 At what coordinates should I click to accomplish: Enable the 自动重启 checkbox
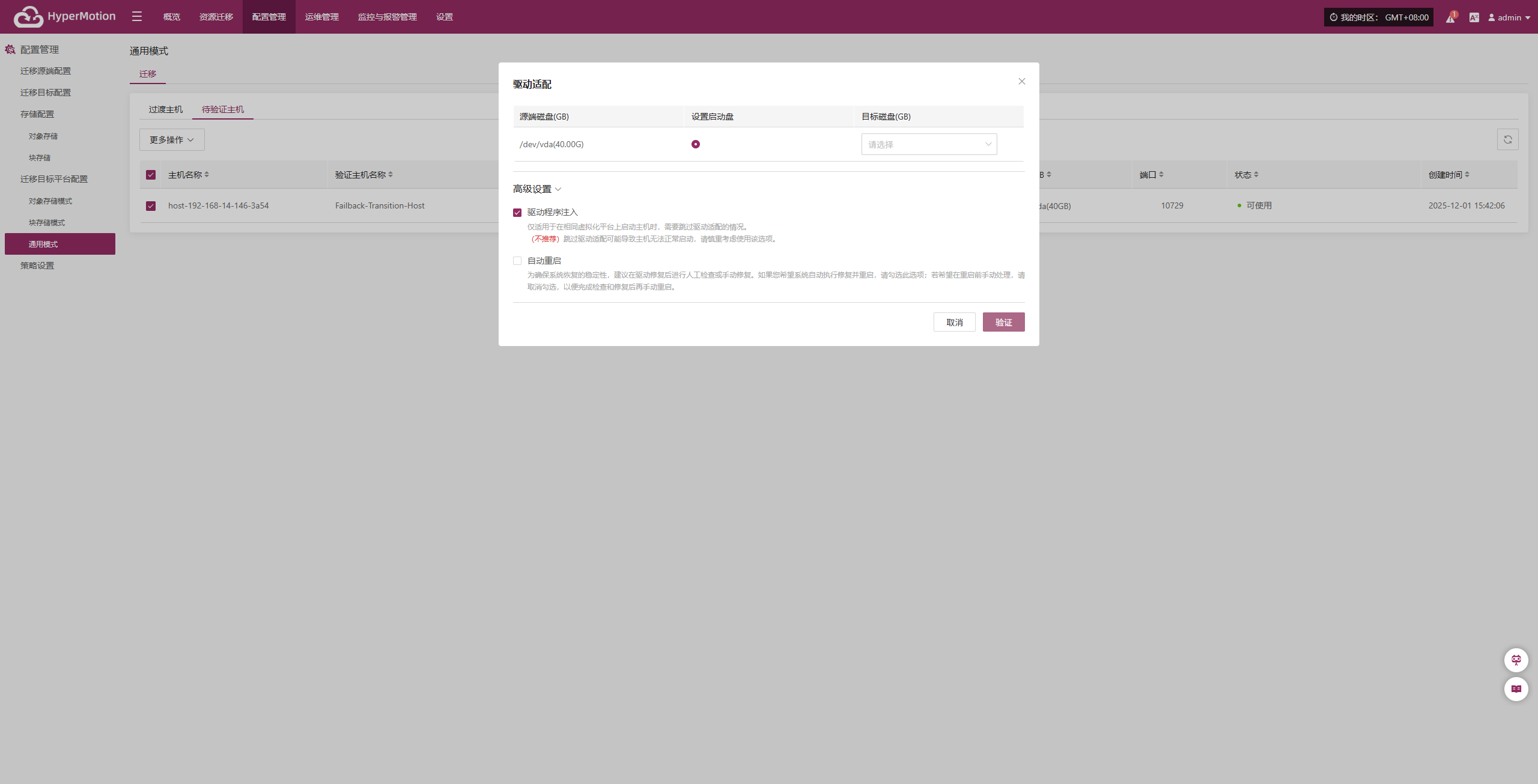point(517,261)
